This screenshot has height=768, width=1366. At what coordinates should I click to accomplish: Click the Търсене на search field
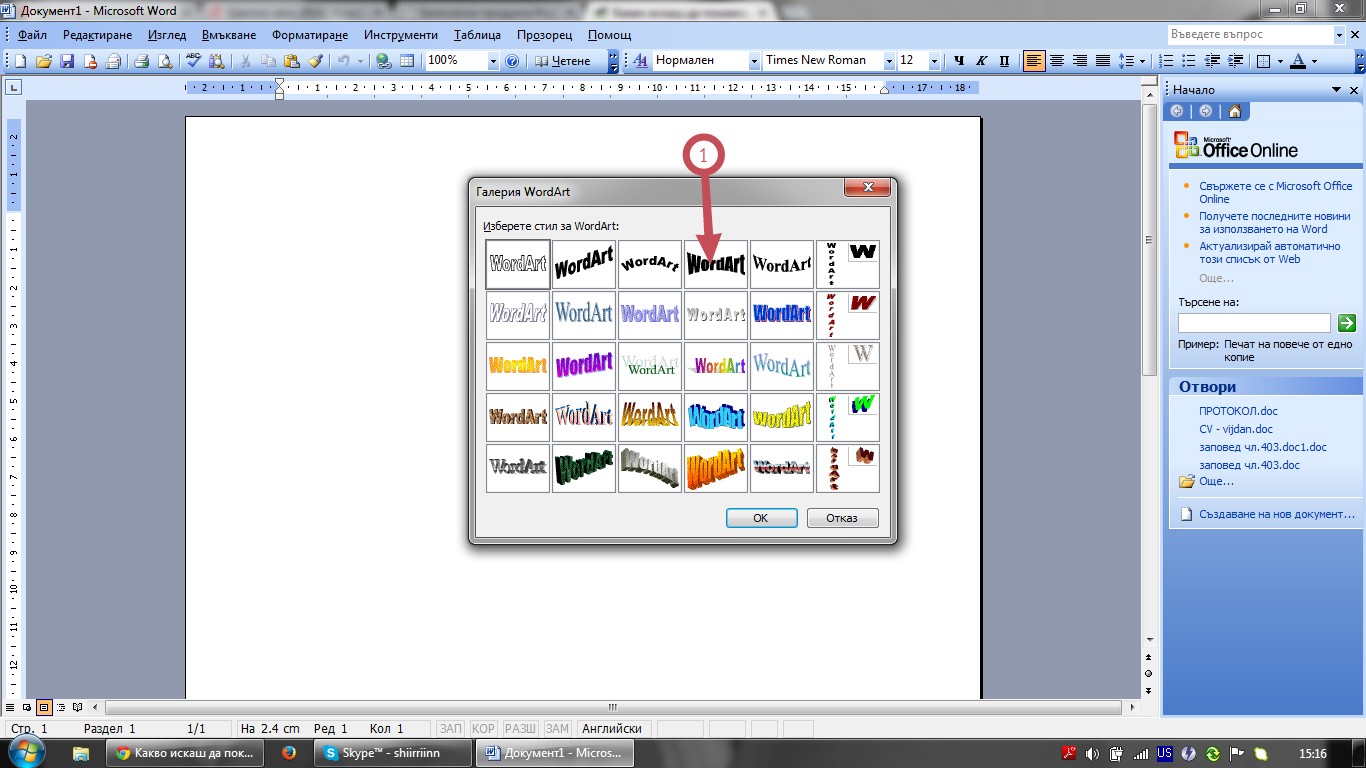tap(1254, 322)
